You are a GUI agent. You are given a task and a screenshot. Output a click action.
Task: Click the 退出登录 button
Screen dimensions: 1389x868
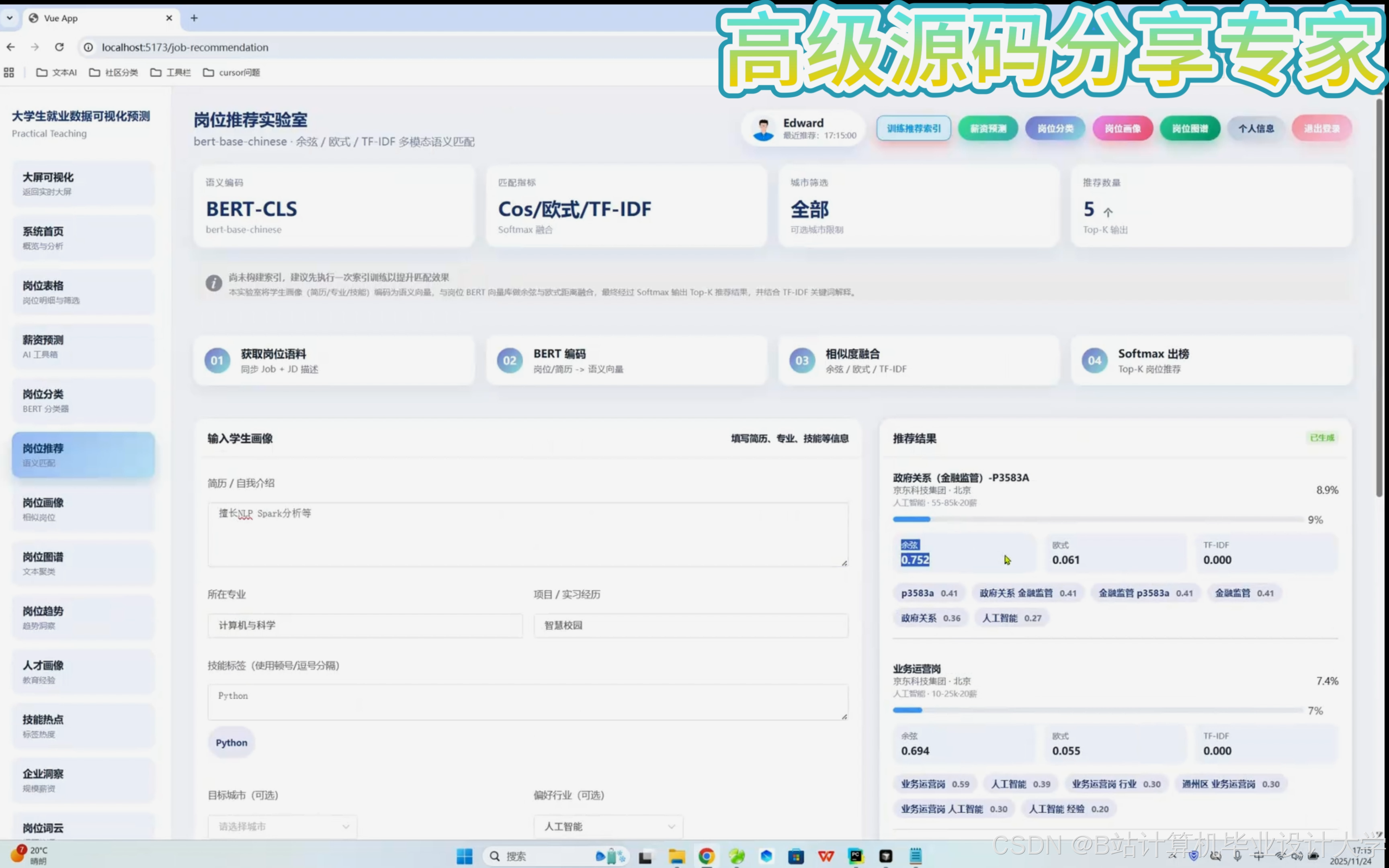click(1321, 129)
